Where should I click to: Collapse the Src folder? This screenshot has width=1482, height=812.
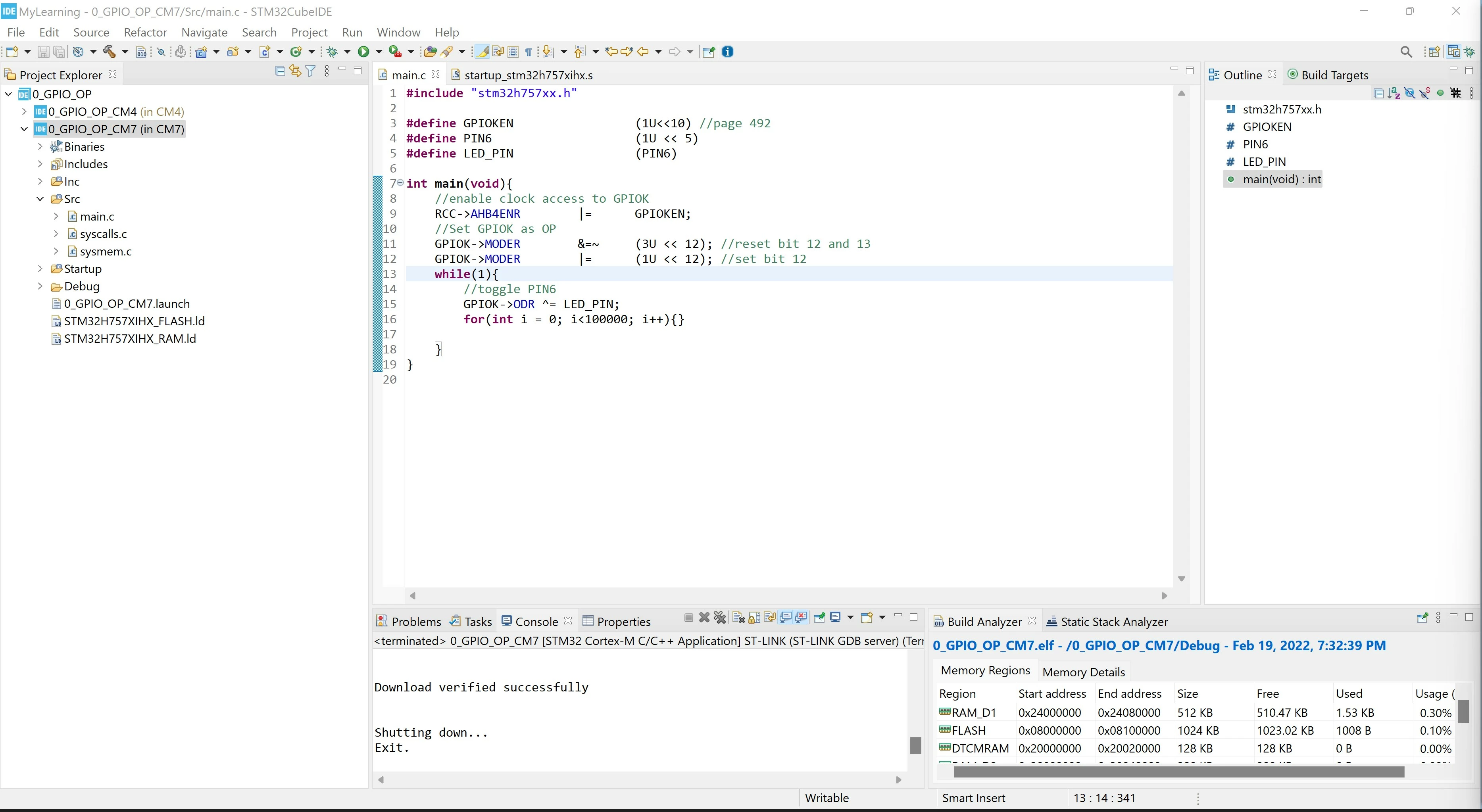pyautogui.click(x=40, y=199)
